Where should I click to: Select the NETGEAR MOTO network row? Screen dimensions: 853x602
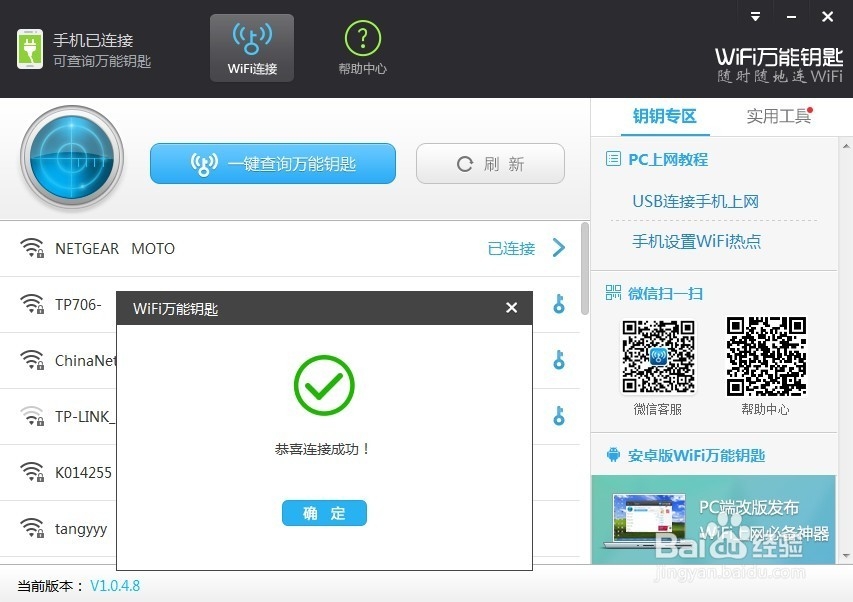pos(290,249)
